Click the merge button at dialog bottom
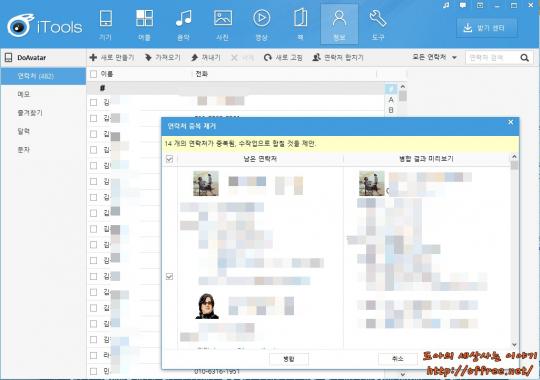The image size is (540, 380). click(289, 359)
